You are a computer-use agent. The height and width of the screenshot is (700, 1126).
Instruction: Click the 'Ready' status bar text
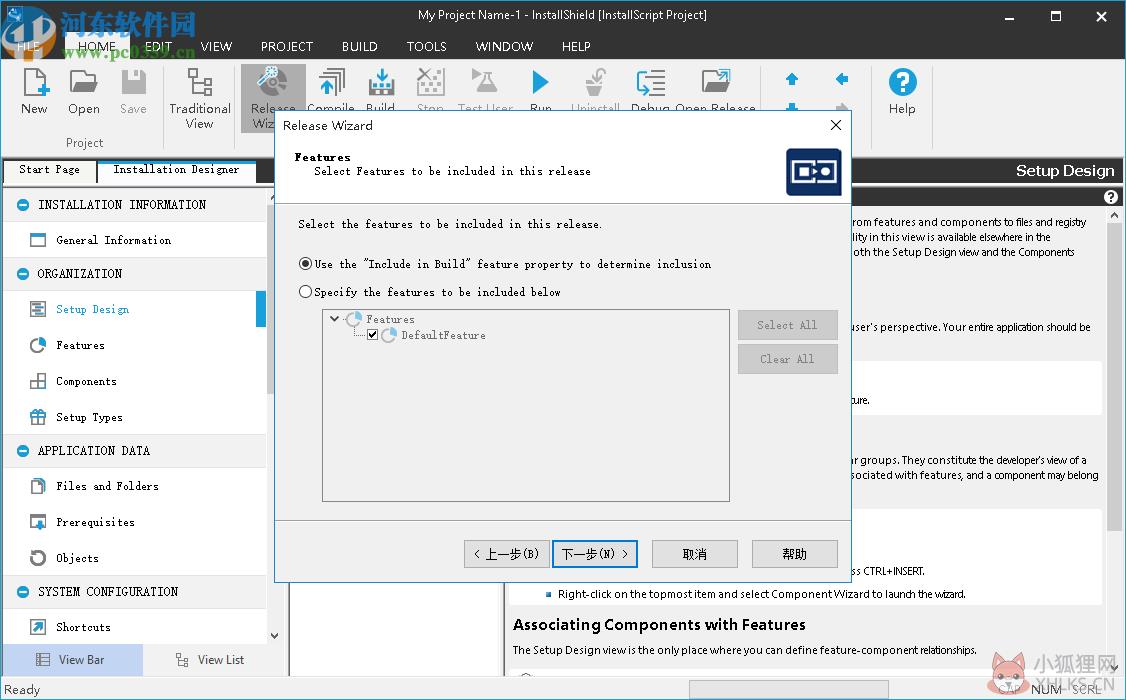tap(22, 690)
